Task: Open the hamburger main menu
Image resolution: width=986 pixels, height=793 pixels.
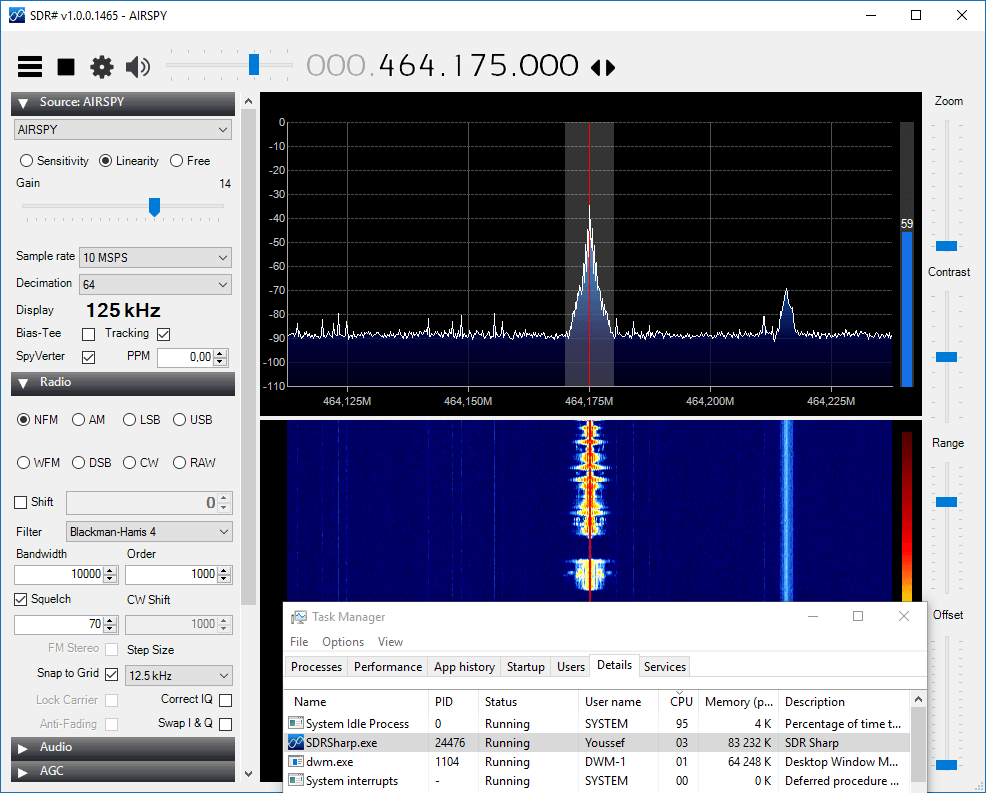Action: coord(30,66)
